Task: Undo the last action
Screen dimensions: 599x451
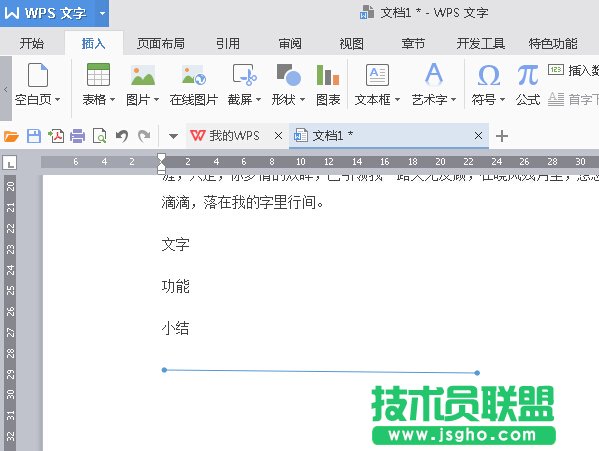Action: click(121, 136)
